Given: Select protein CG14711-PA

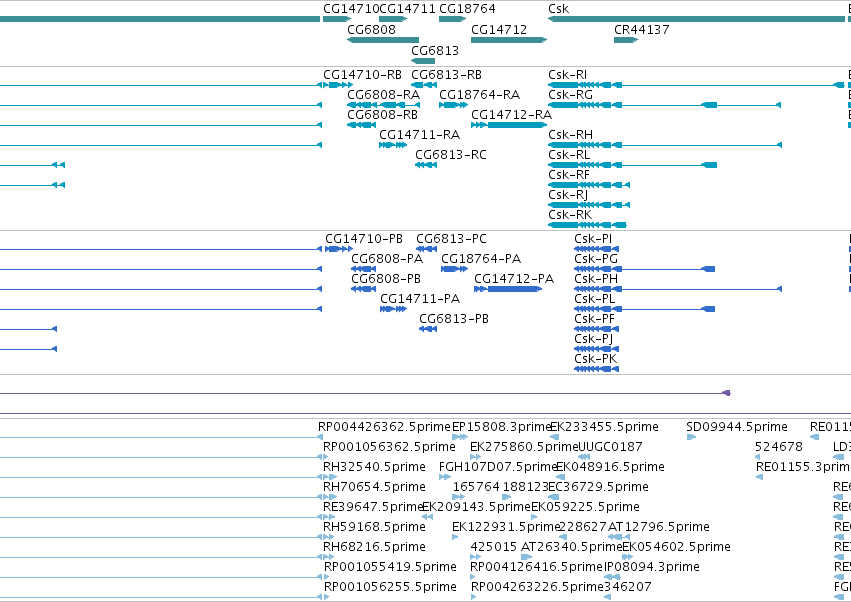Looking at the screenshot, I should [x=393, y=309].
